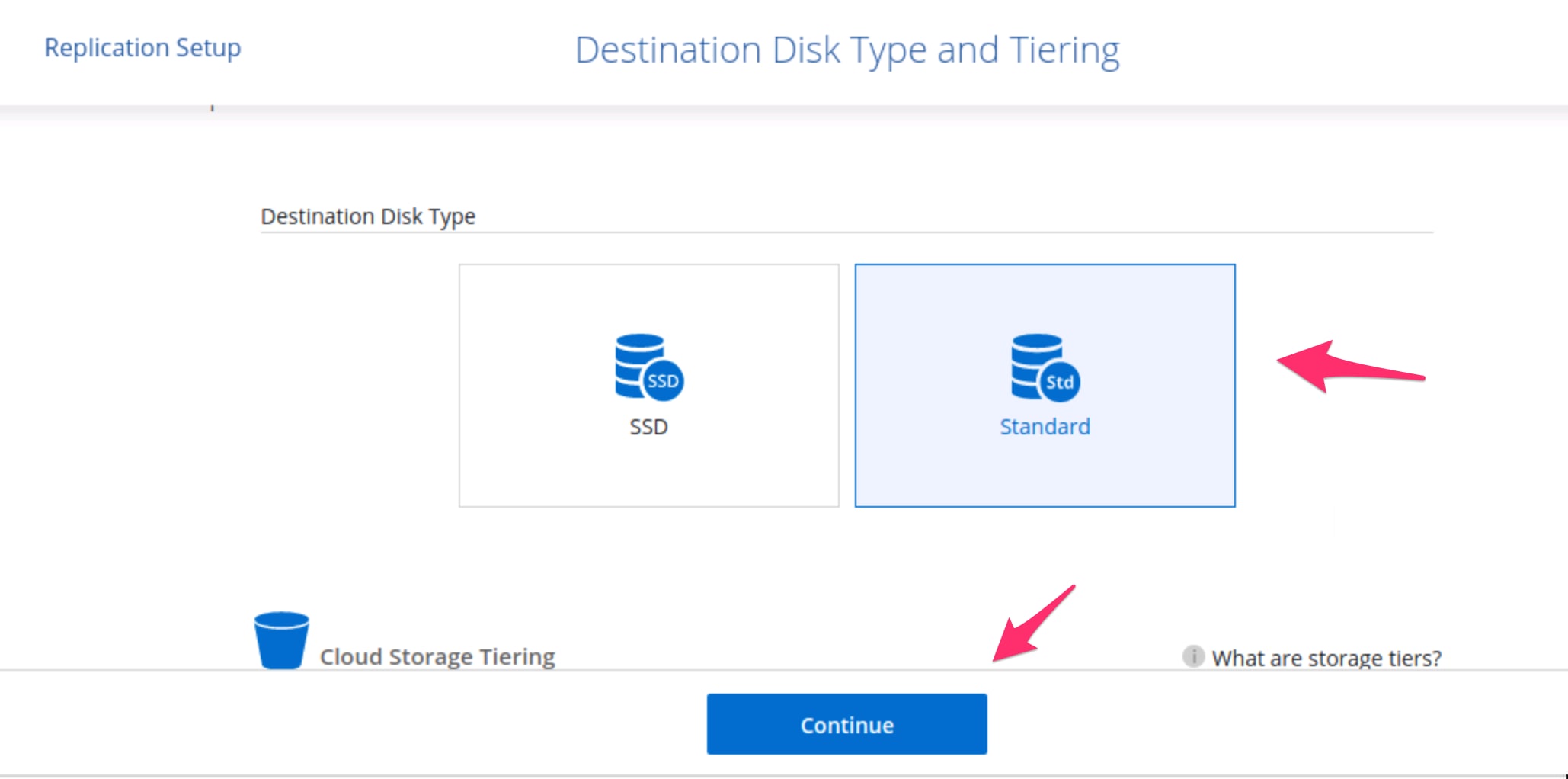
Task: Click the round SSD badge on disk icon
Action: click(x=663, y=381)
